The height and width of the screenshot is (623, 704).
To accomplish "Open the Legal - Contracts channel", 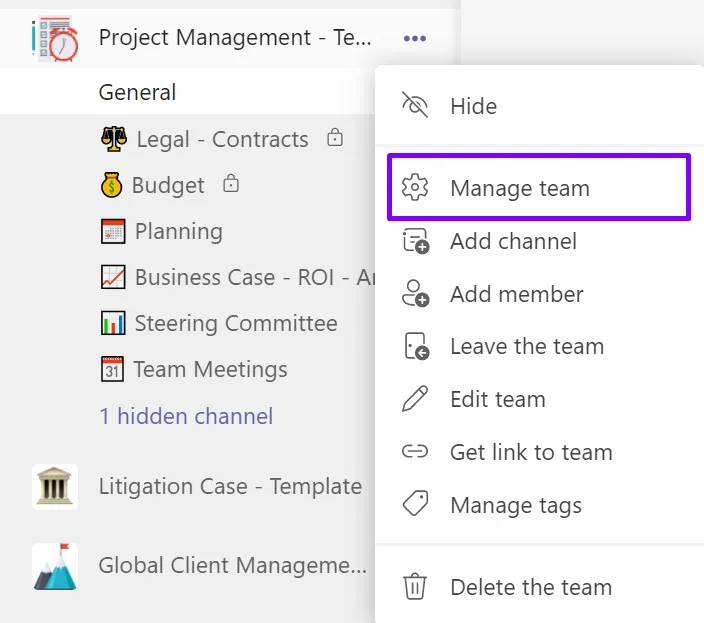I will (222, 139).
